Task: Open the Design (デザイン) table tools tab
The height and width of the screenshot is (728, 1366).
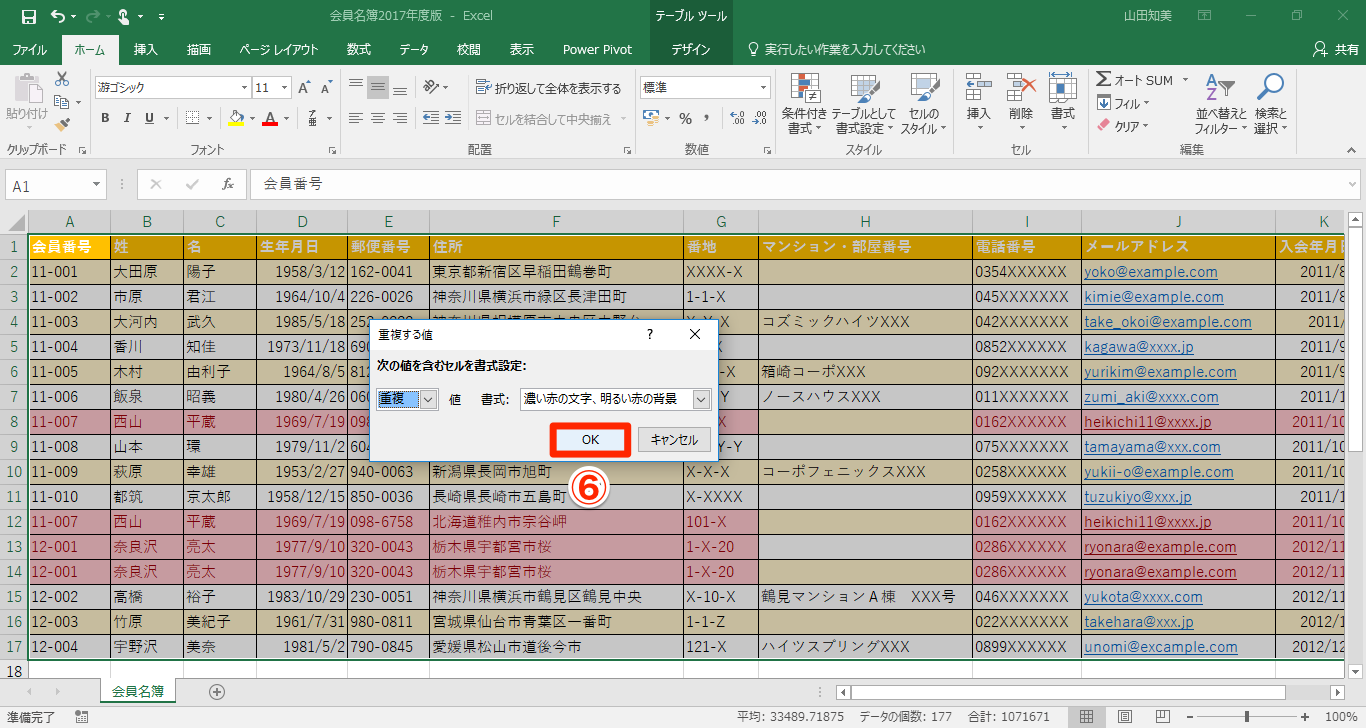Action: tap(691, 50)
